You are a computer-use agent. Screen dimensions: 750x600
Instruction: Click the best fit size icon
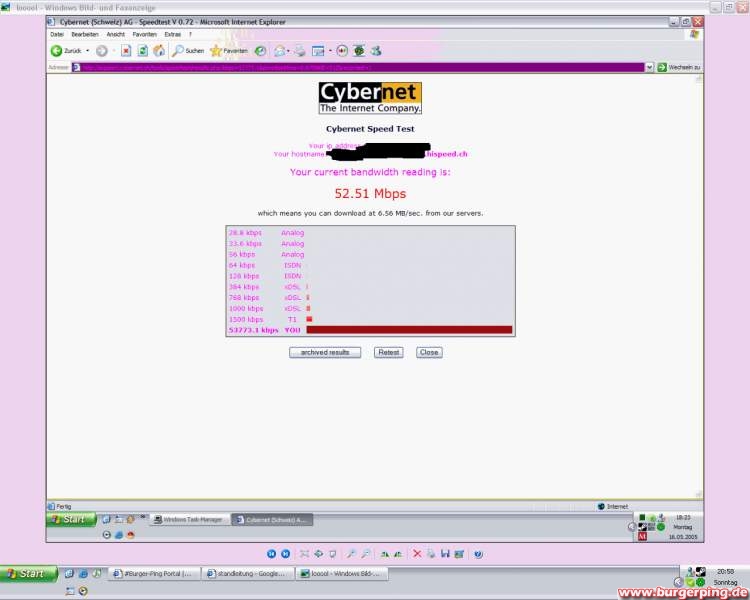click(304, 553)
